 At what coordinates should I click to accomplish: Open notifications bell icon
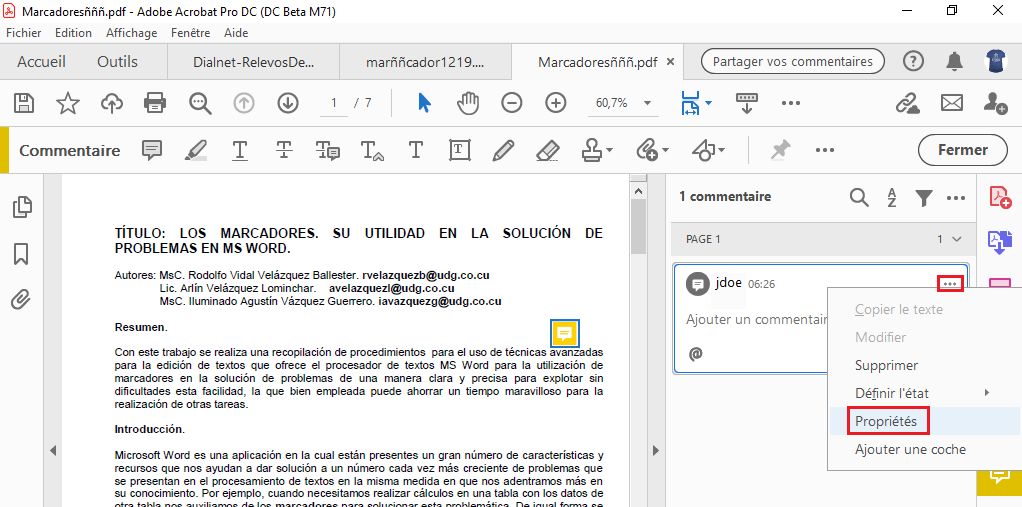pos(954,61)
